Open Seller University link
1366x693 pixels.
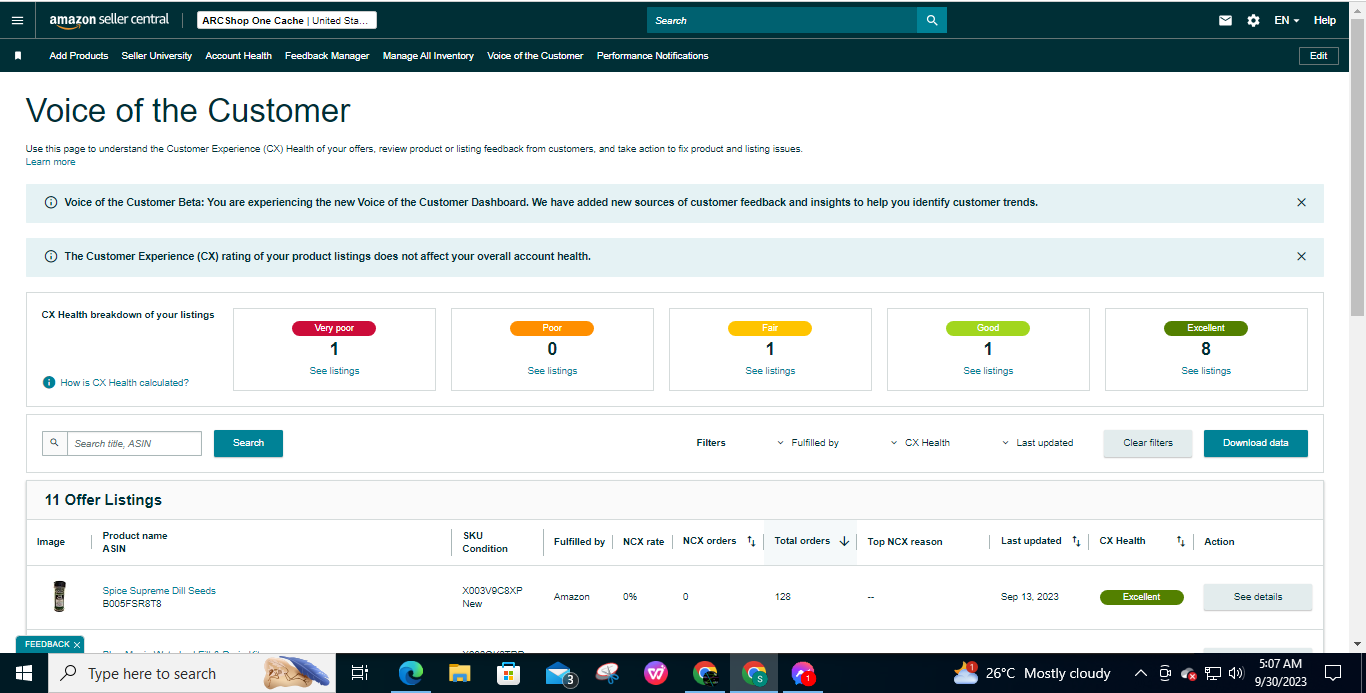pyautogui.click(x=157, y=56)
